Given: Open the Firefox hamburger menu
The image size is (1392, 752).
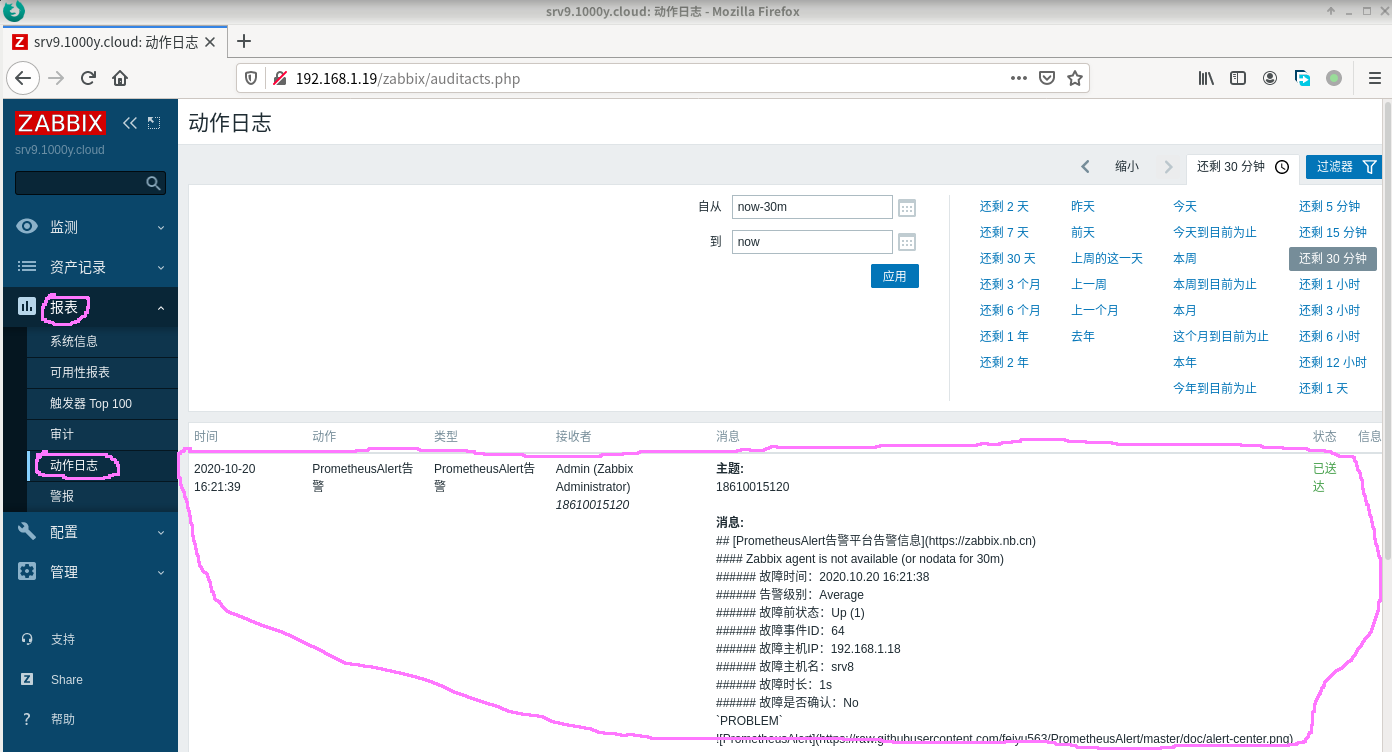Looking at the screenshot, I should pyautogui.click(x=1374, y=78).
